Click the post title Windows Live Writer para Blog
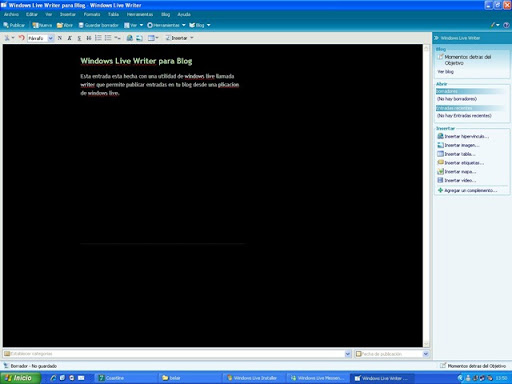Image resolution: width=512 pixels, height=384 pixels. (x=136, y=61)
